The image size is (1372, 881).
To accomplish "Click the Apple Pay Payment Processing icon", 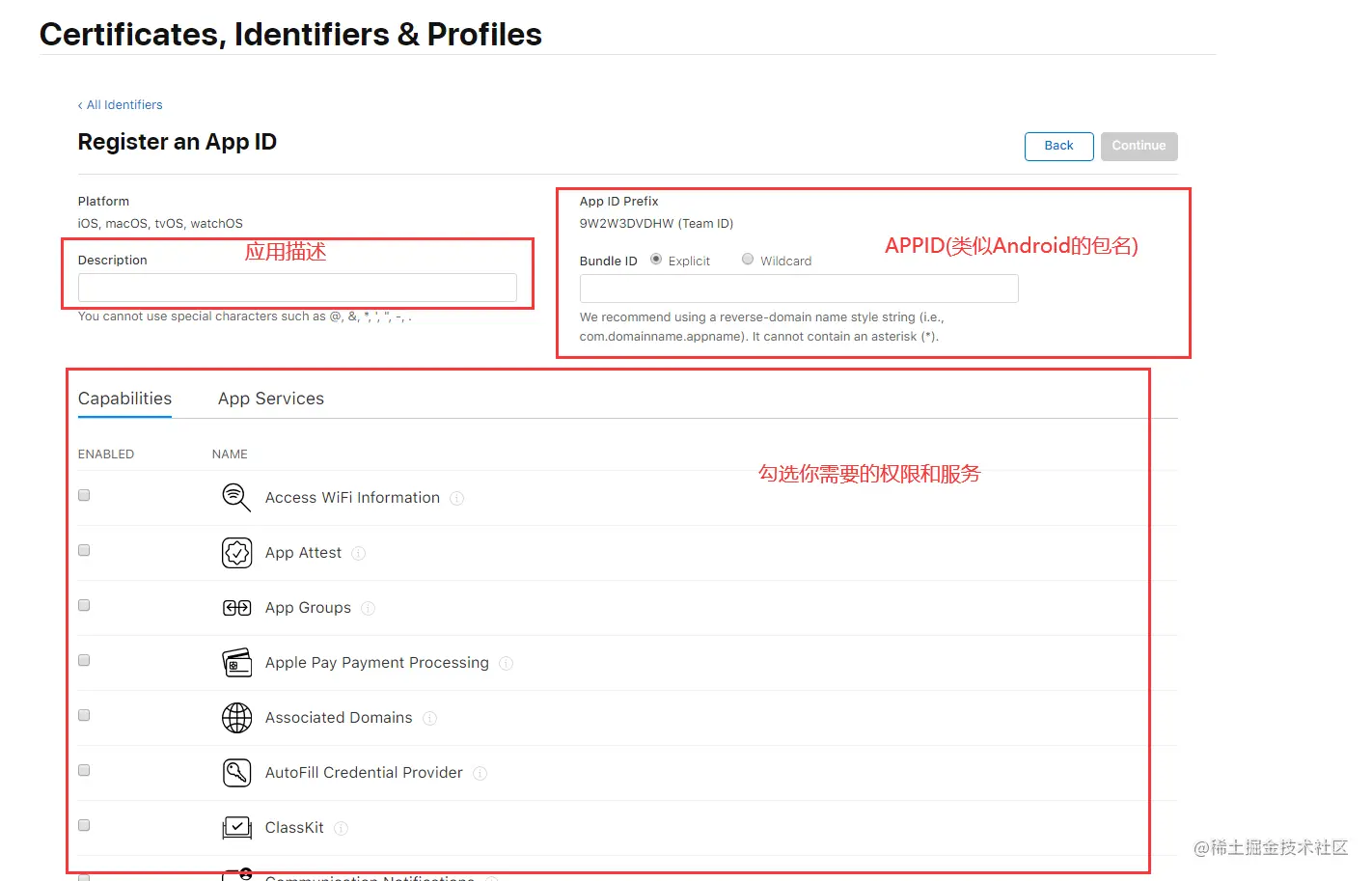I will tap(236, 663).
